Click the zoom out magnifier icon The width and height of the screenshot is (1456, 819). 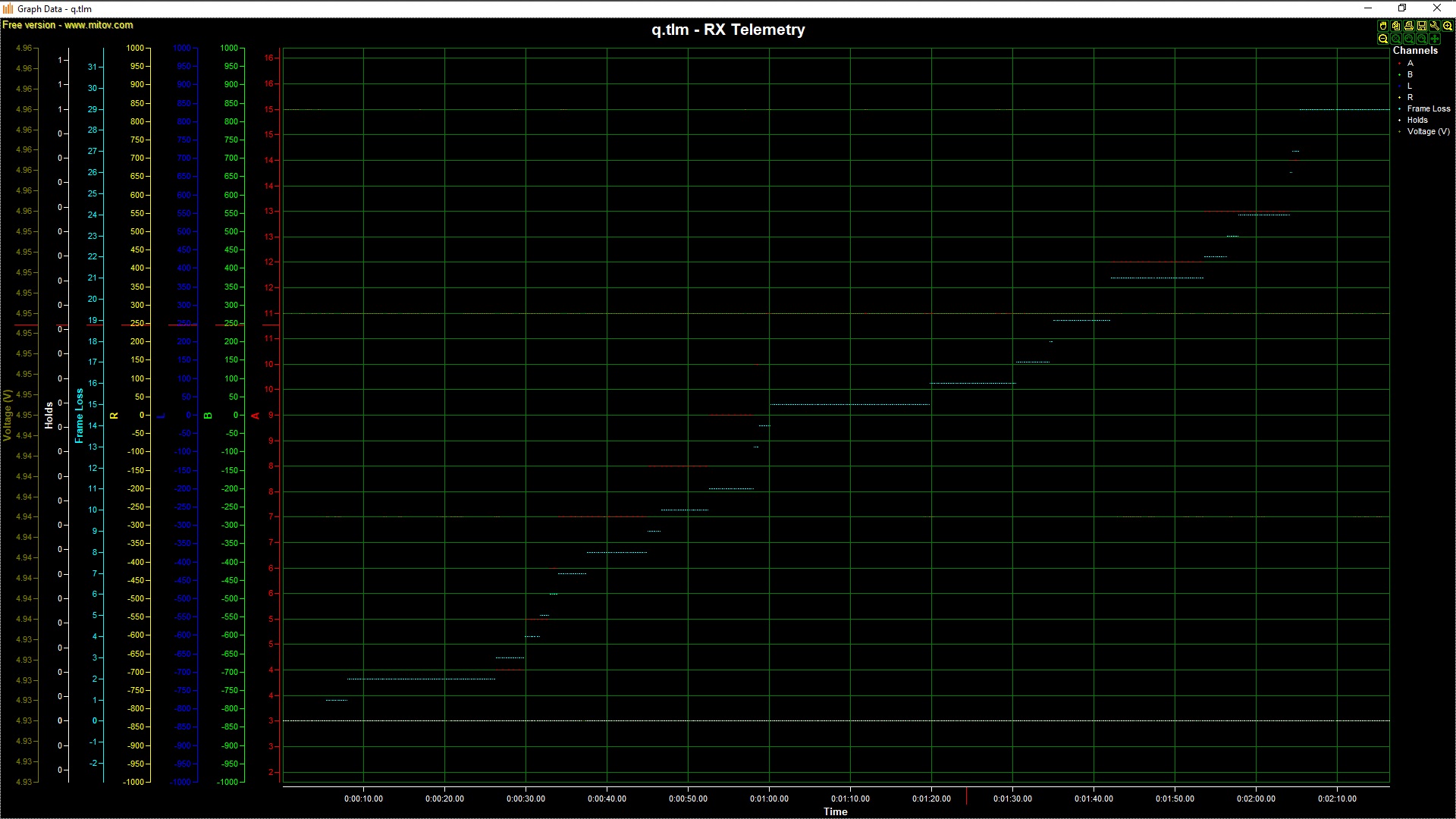click(x=1383, y=39)
